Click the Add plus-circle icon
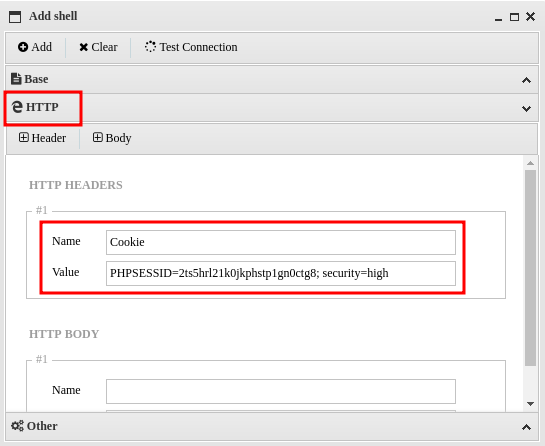Viewport: 545px width, 446px height. (23, 47)
